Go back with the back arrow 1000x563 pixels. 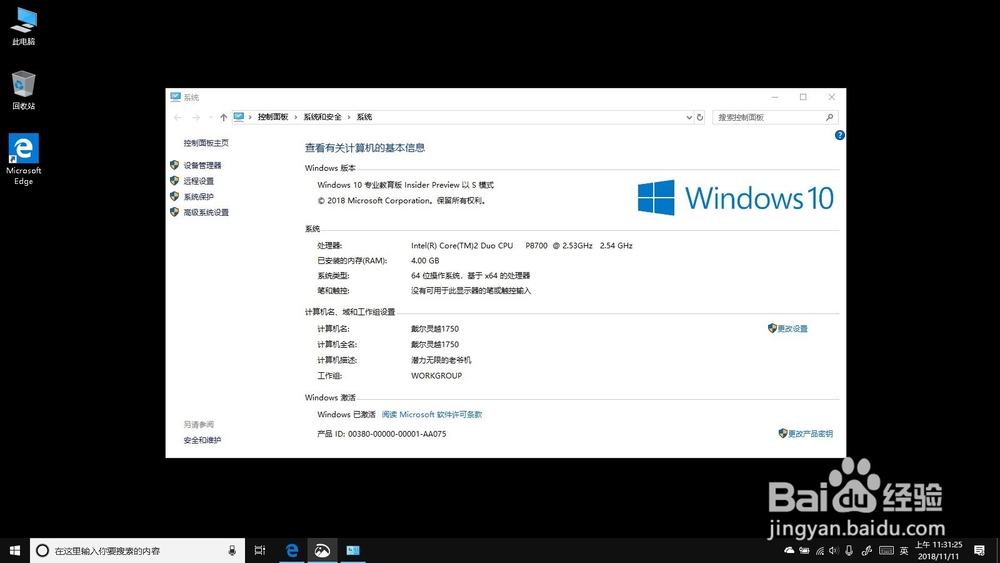(178, 117)
